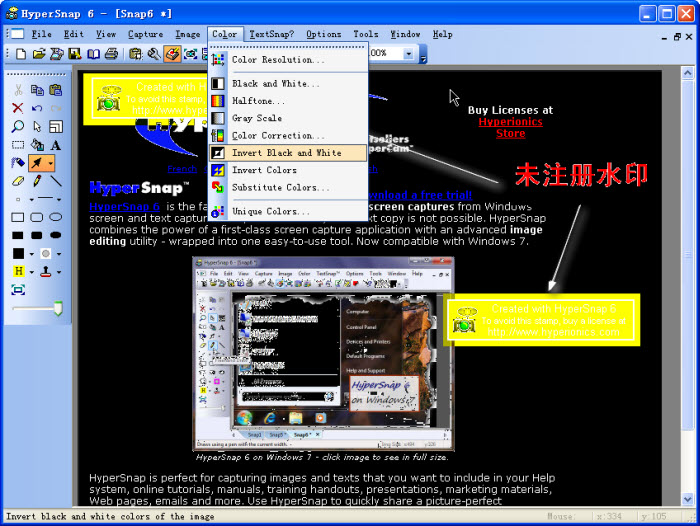Viewport: 700px width, 526px height.
Task: Select the Zoom magnifier tool
Action: pyautogui.click(x=18, y=126)
